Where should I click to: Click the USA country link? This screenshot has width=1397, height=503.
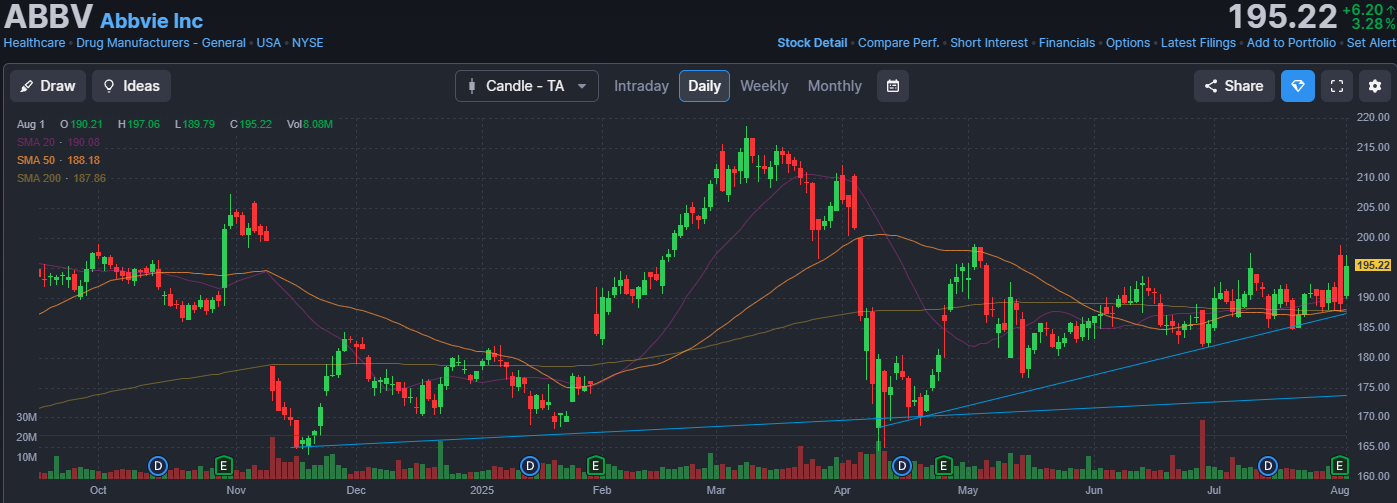coord(269,43)
